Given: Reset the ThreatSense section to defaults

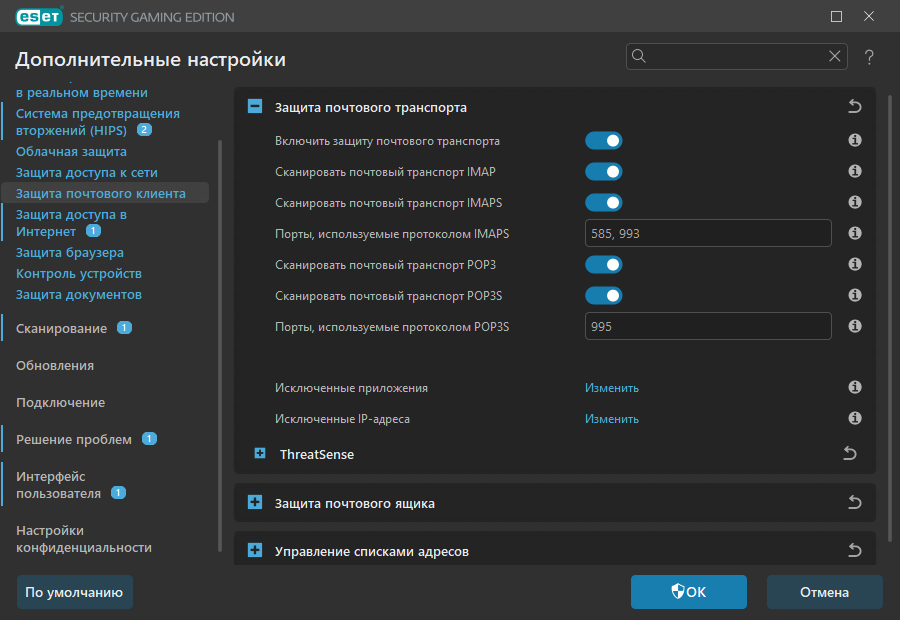Looking at the screenshot, I should pos(850,454).
